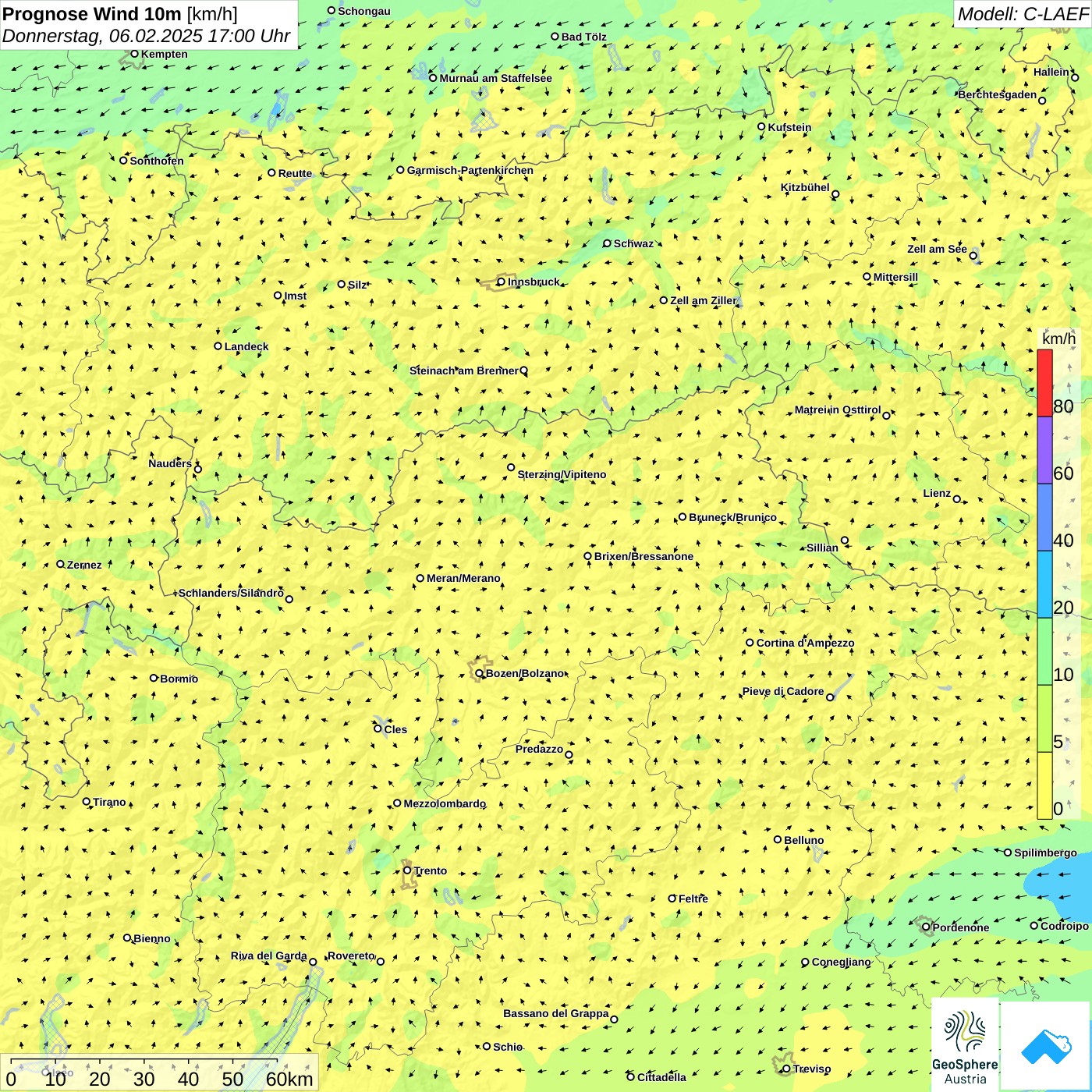Image resolution: width=1092 pixels, height=1092 pixels.
Task: Select the Spilimbergo city marker
Action: [x=1007, y=853]
